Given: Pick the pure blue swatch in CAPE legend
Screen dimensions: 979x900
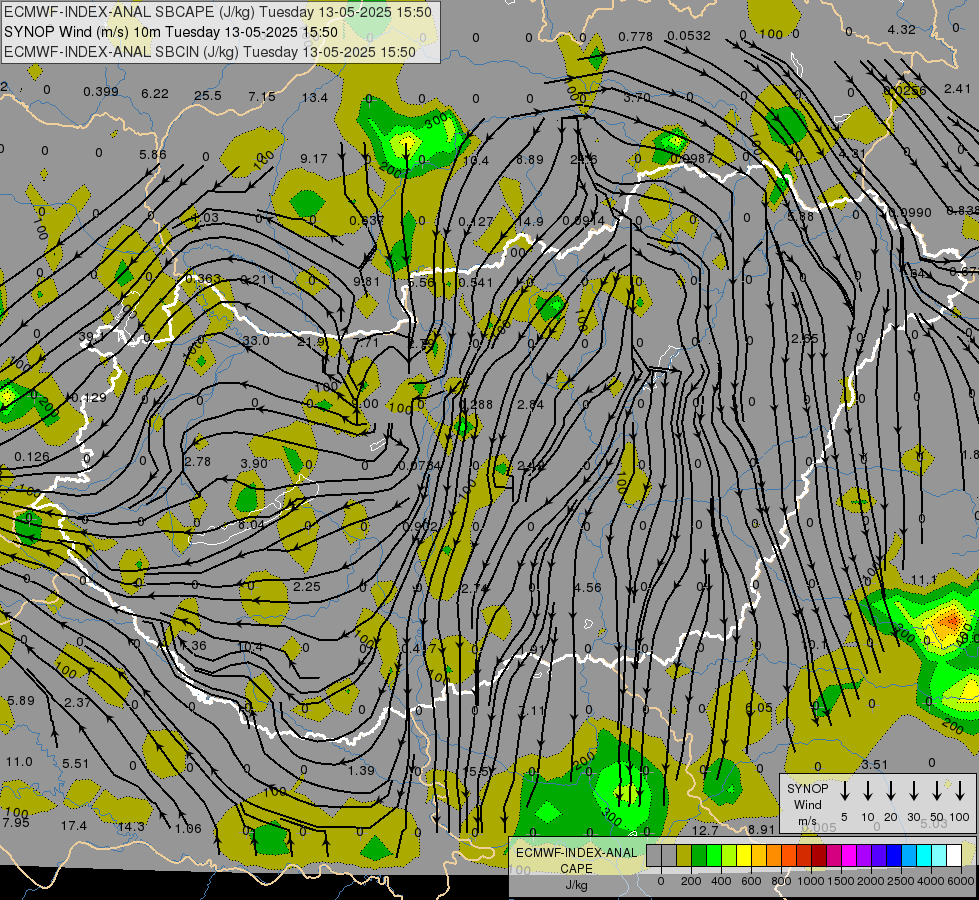Looking at the screenshot, I should 893,856.
